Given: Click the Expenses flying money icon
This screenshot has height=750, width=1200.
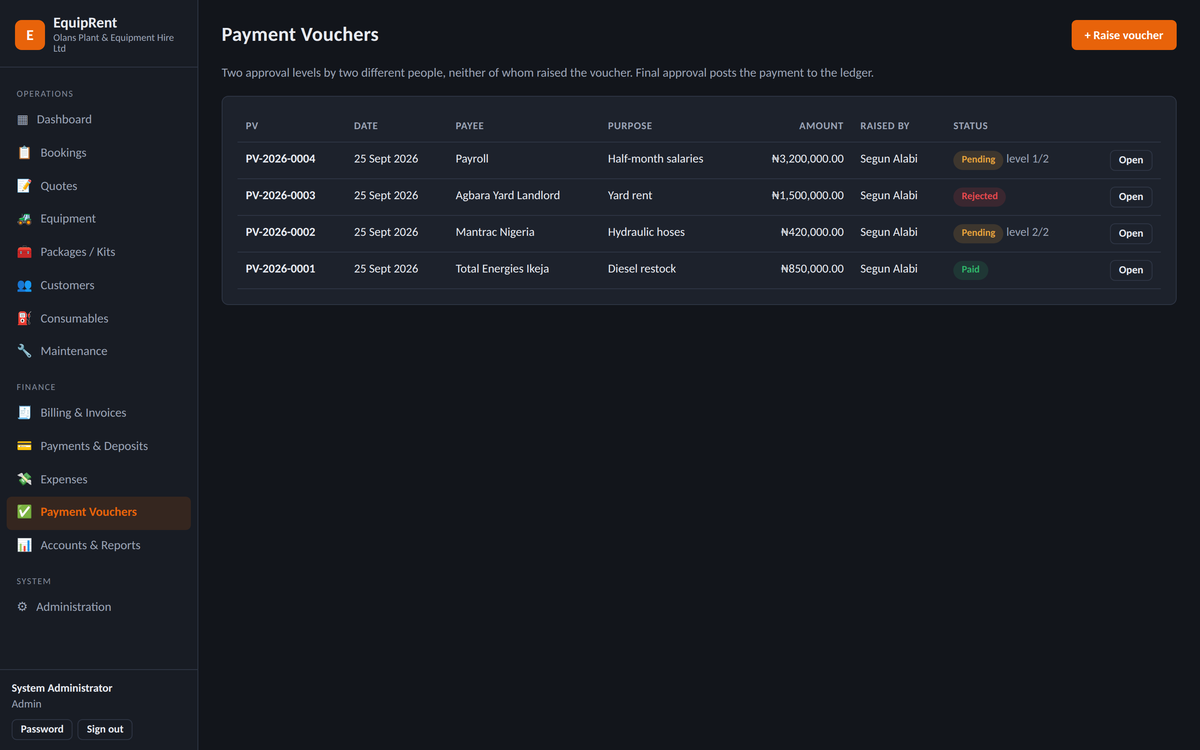Looking at the screenshot, I should tap(24, 479).
